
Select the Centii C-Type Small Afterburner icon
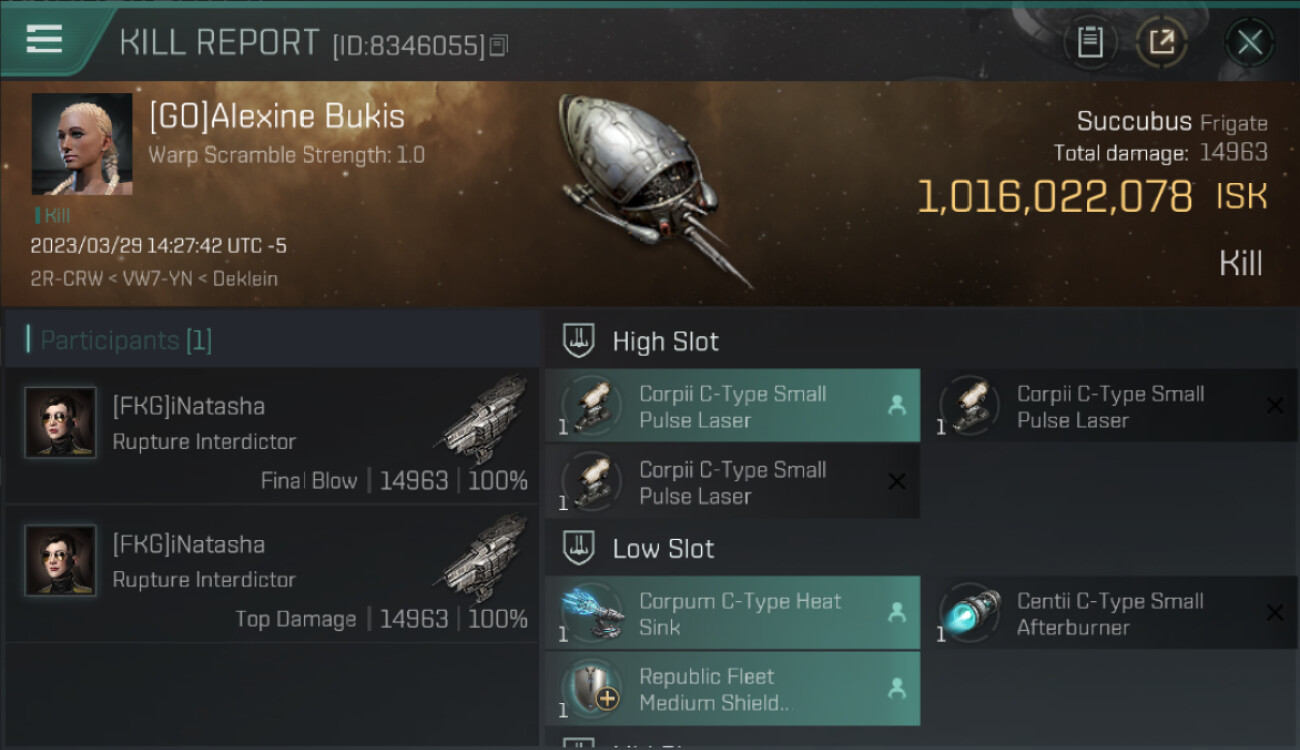point(968,613)
